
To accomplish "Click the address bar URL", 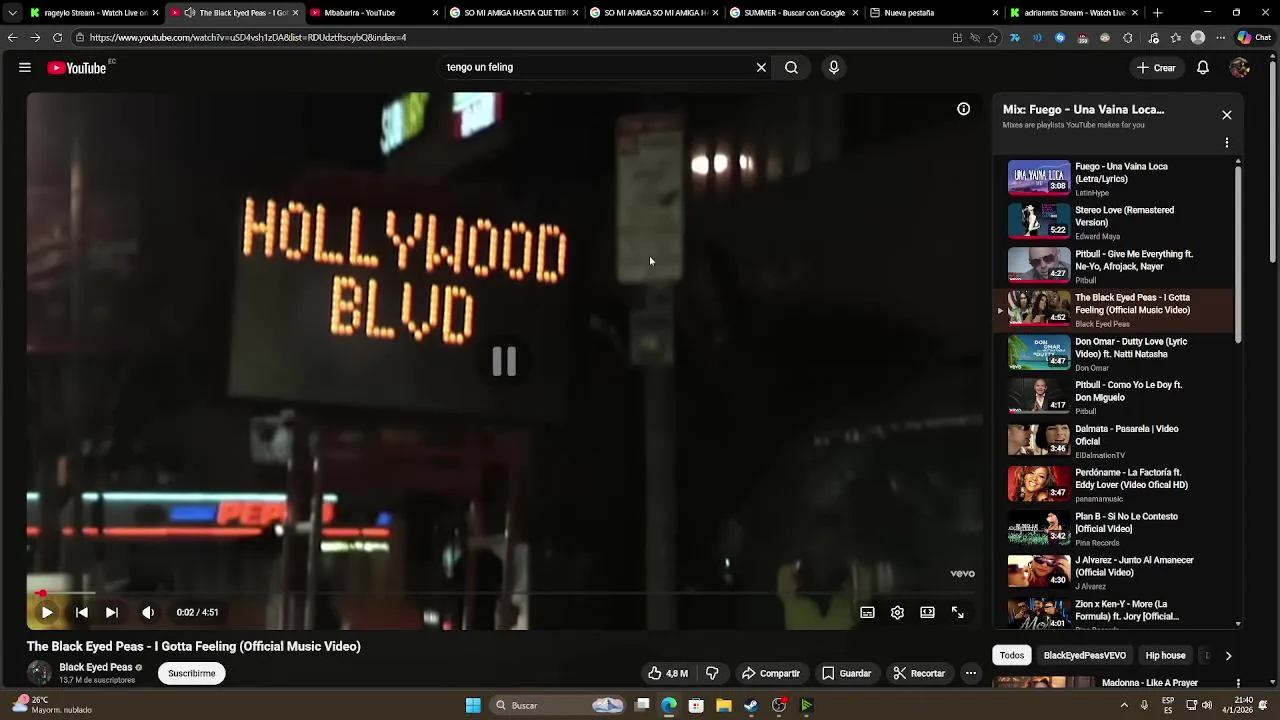I will 248,38.
